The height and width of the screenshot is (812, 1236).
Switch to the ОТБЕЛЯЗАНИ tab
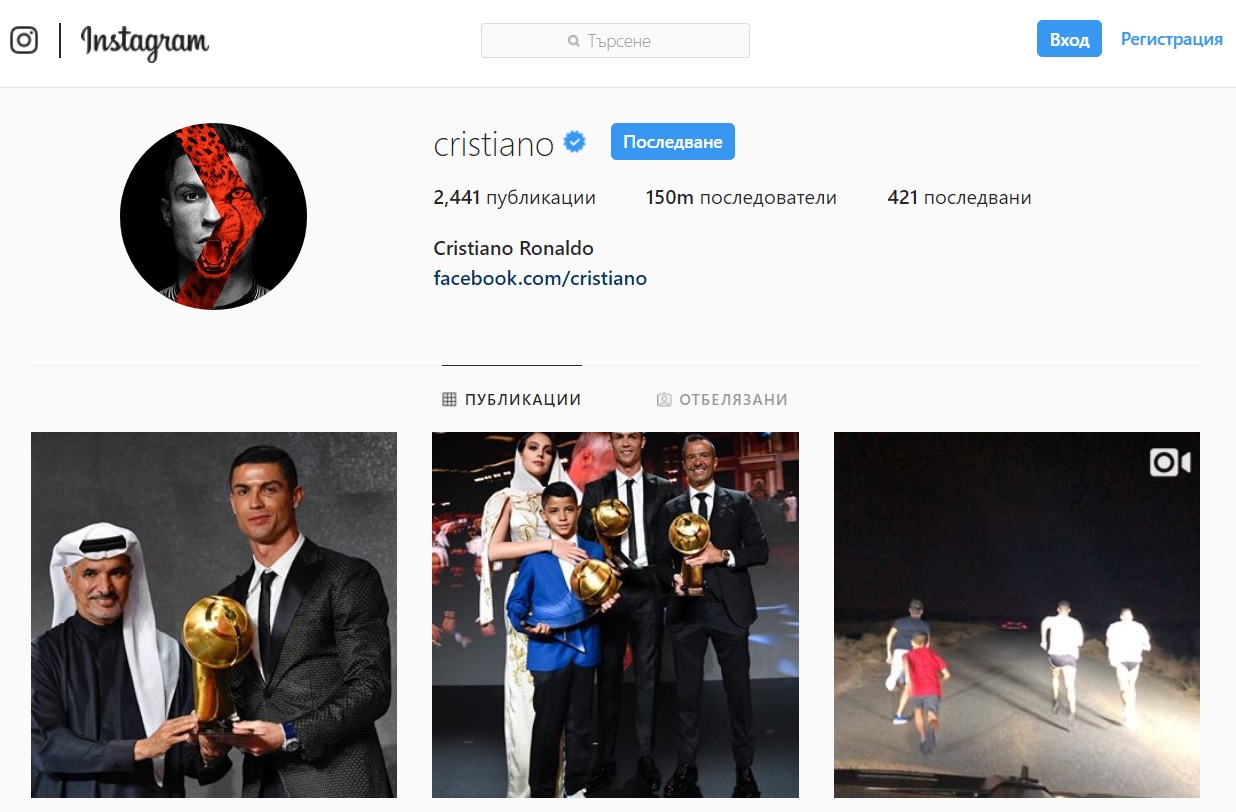click(x=722, y=400)
